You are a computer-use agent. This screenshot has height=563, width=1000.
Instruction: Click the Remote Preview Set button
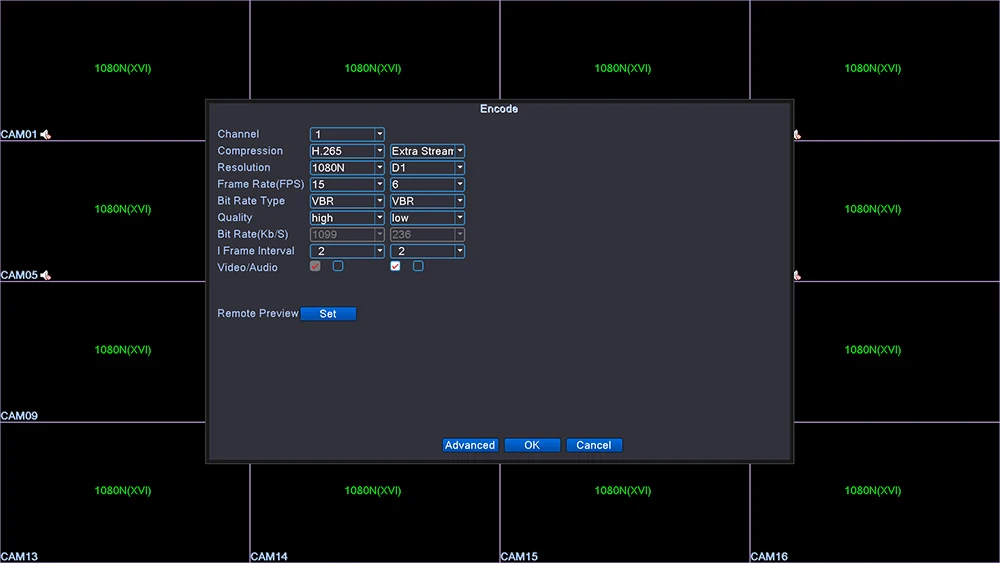328,314
